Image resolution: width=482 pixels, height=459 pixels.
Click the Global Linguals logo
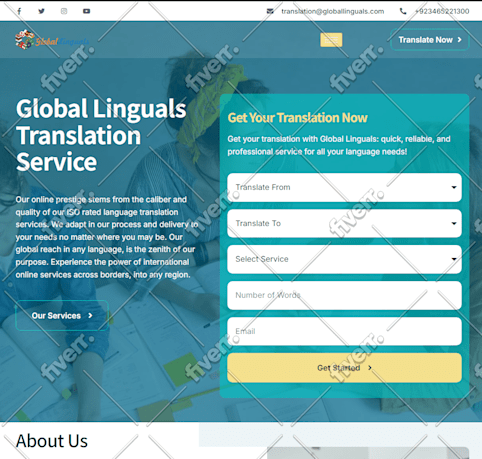pyautogui.click(x=52, y=40)
